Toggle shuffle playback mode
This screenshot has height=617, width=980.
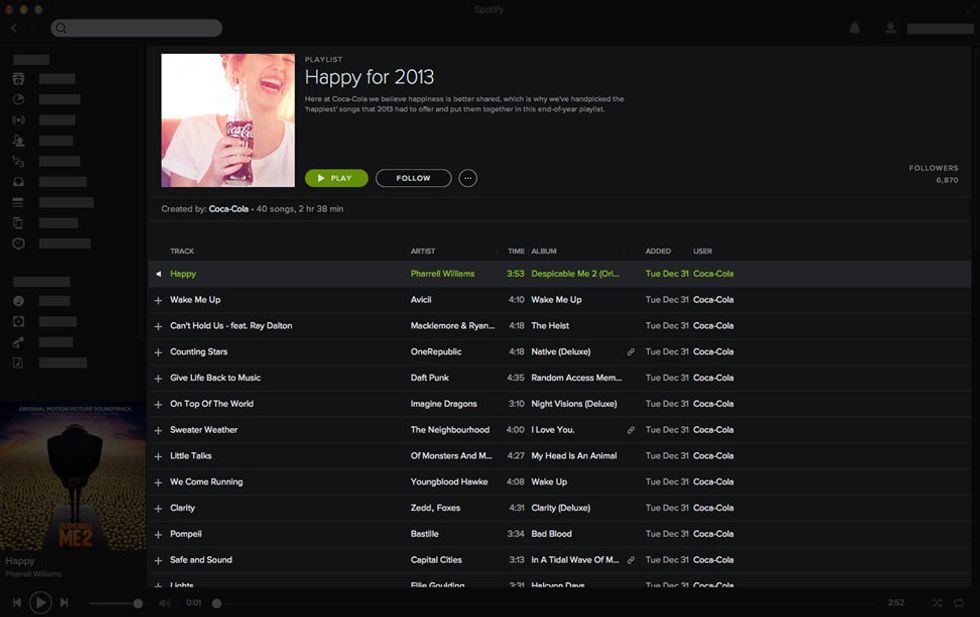tap(937, 603)
